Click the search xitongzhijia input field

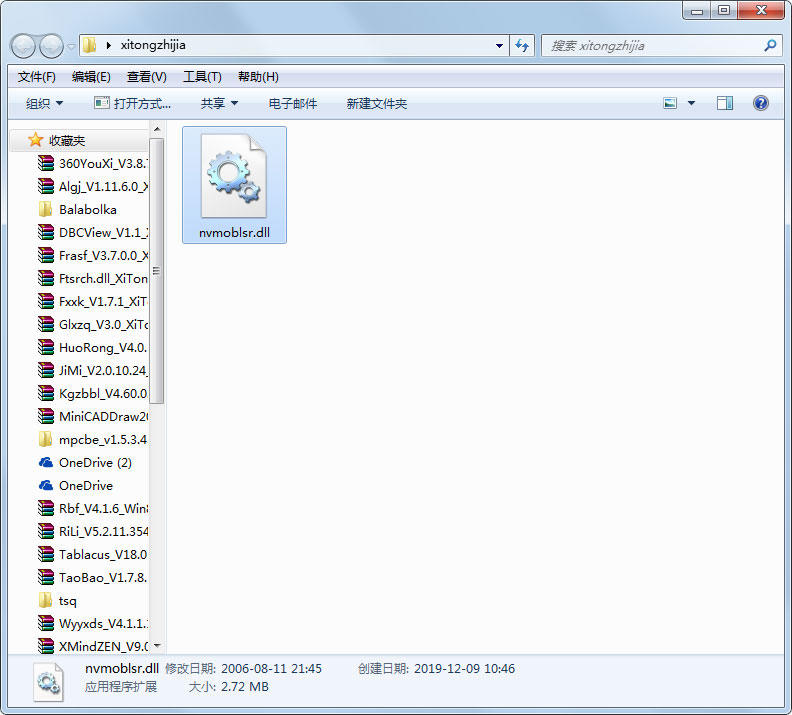pyautogui.click(x=650, y=46)
